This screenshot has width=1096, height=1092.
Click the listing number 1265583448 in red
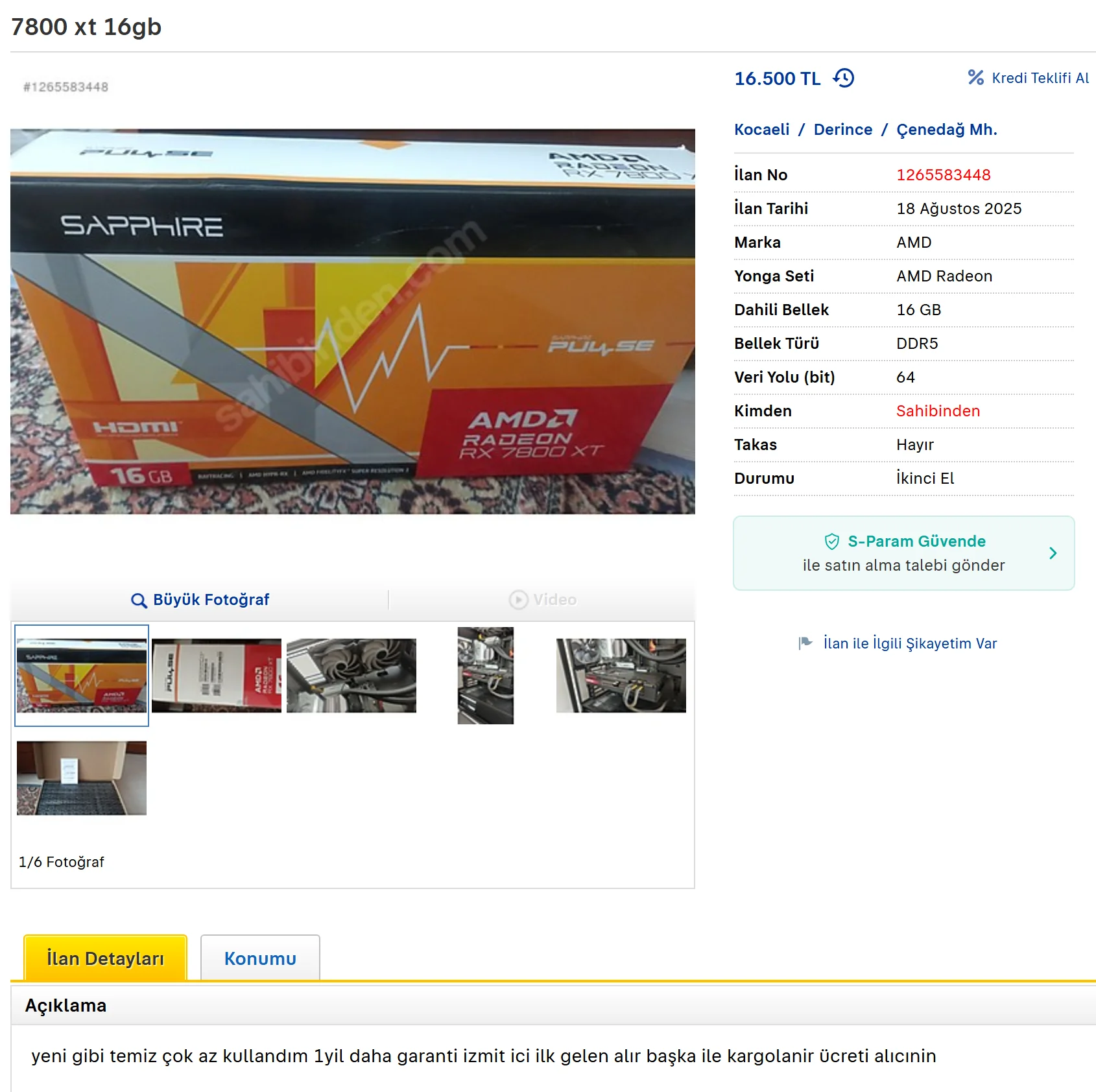tap(944, 175)
